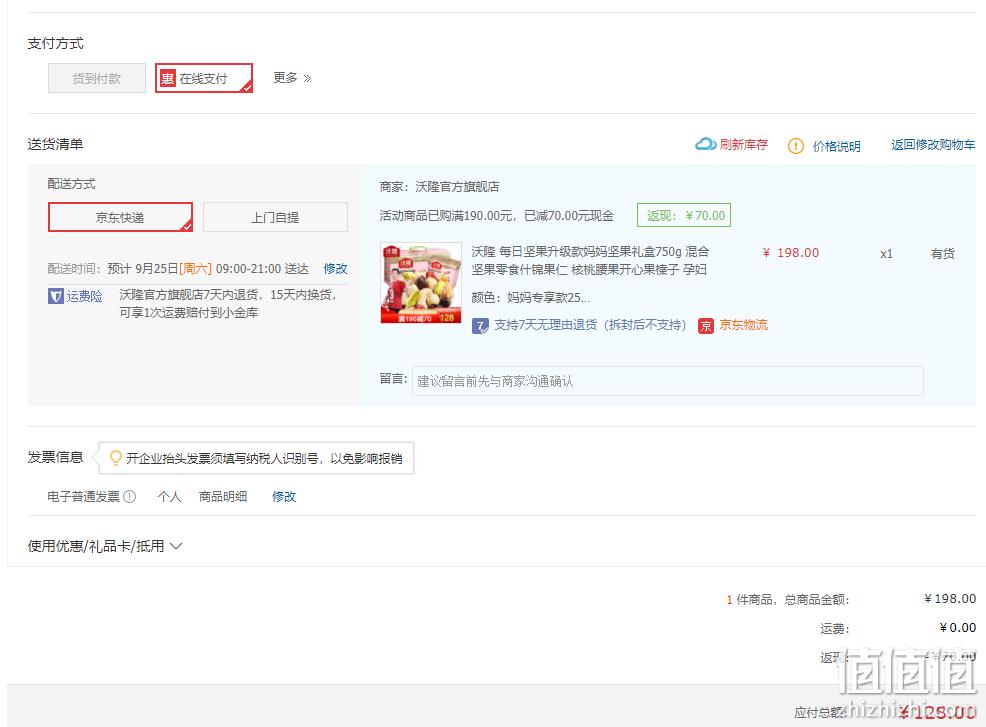Click the 商家：沃隆官方旗舰店 merchant name
Image resolution: width=986 pixels, height=727 pixels.
440,187
